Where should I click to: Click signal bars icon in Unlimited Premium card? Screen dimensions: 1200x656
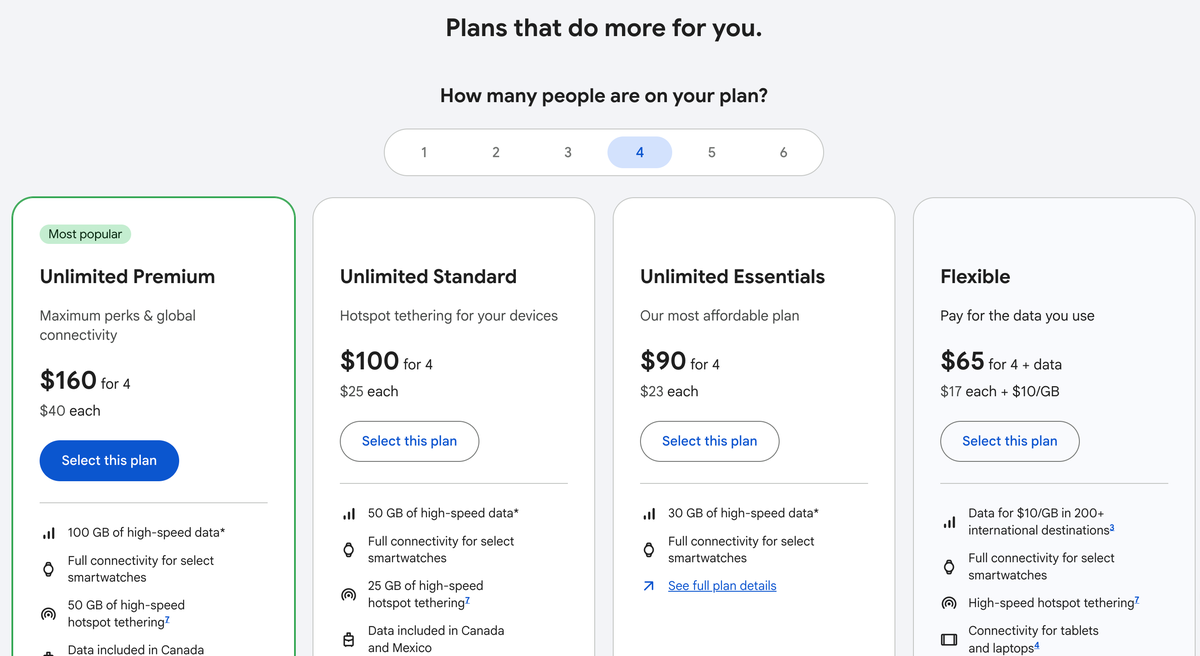[x=48, y=534]
